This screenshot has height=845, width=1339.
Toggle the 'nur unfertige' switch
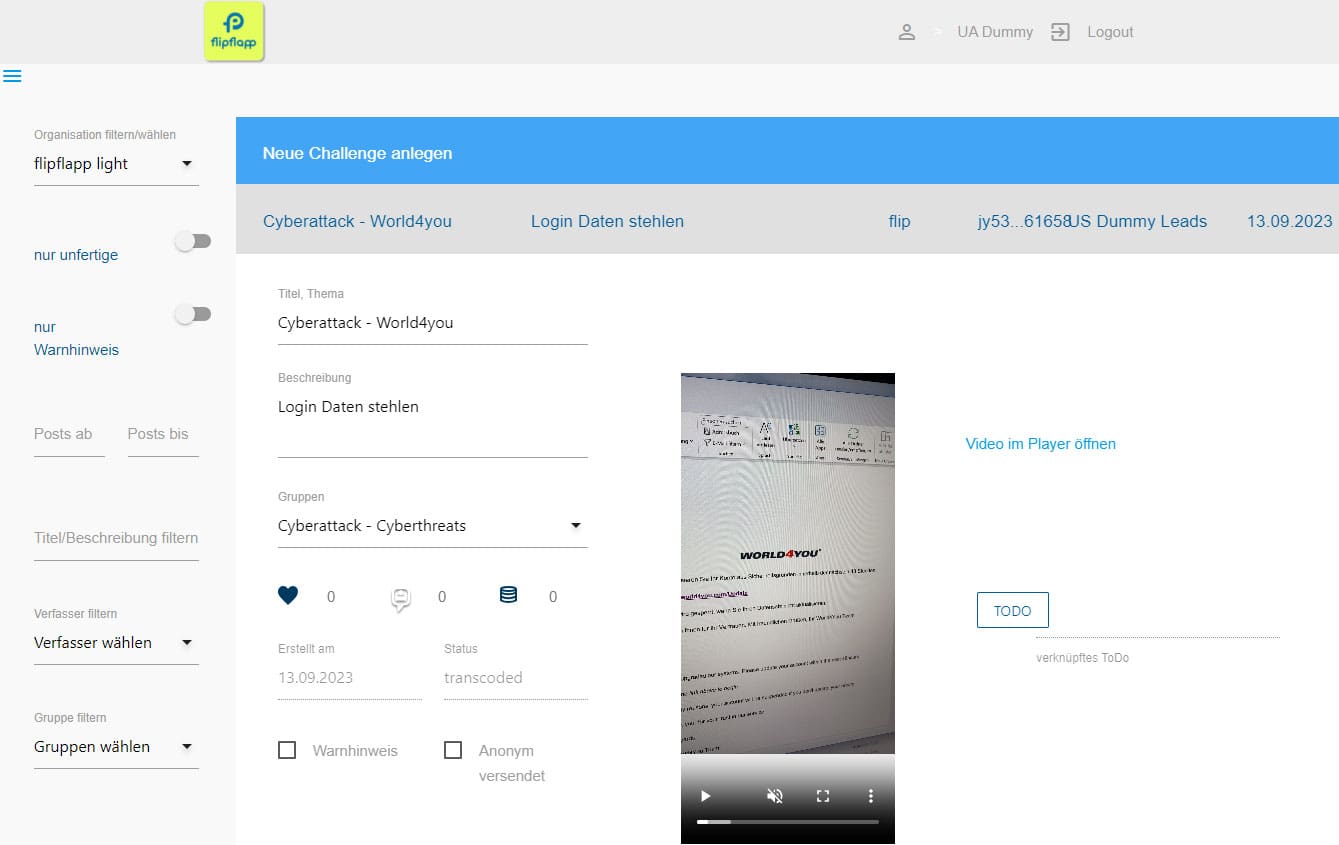pyautogui.click(x=193, y=241)
